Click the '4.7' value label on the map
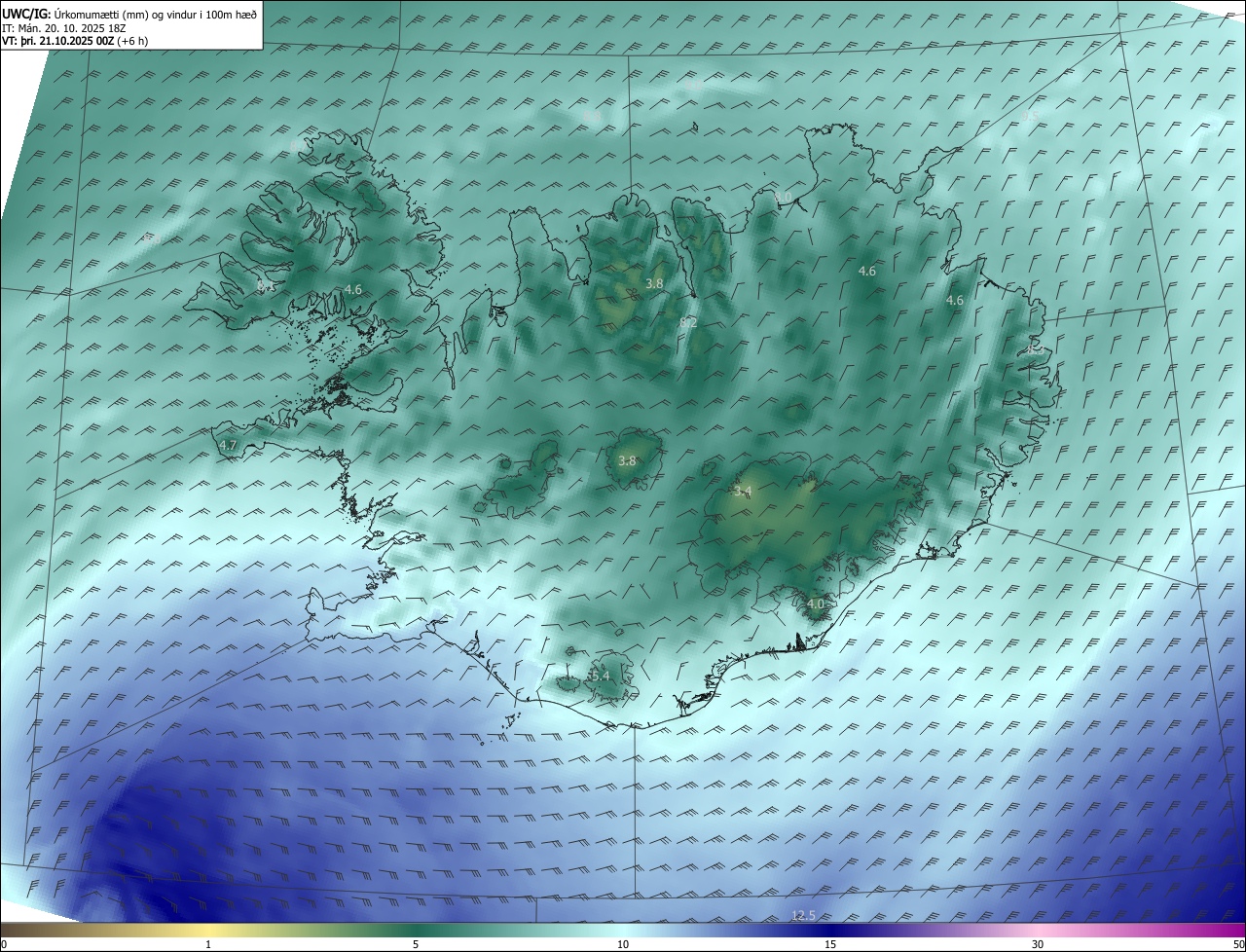1246x952 pixels. (x=228, y=445)
